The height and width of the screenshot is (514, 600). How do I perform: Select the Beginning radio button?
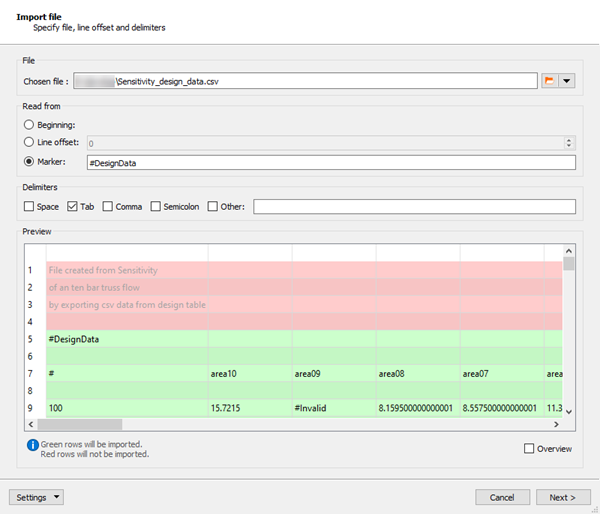click(29, 125)
